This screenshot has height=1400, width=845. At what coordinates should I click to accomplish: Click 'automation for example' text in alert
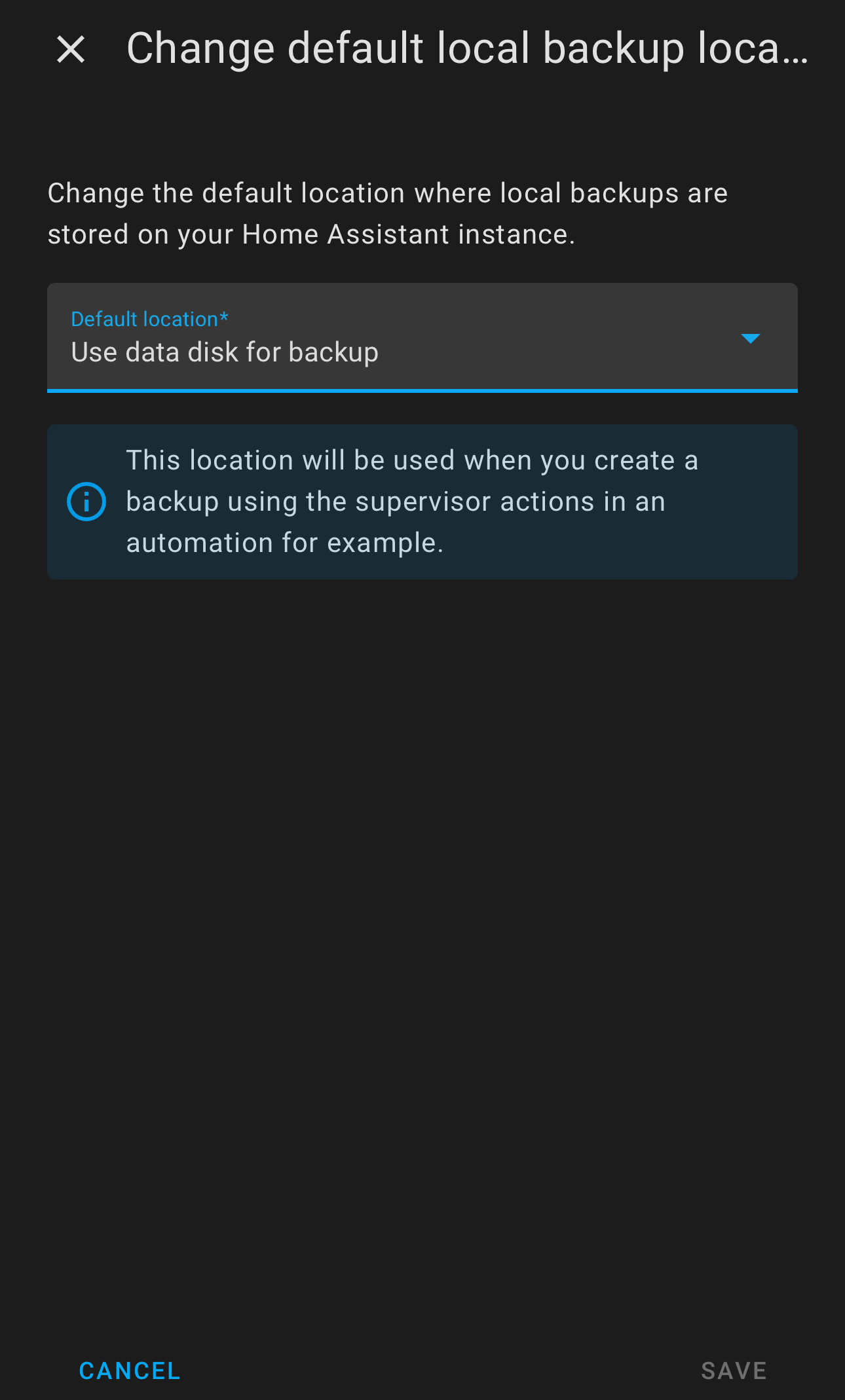[x=284, y=543]
